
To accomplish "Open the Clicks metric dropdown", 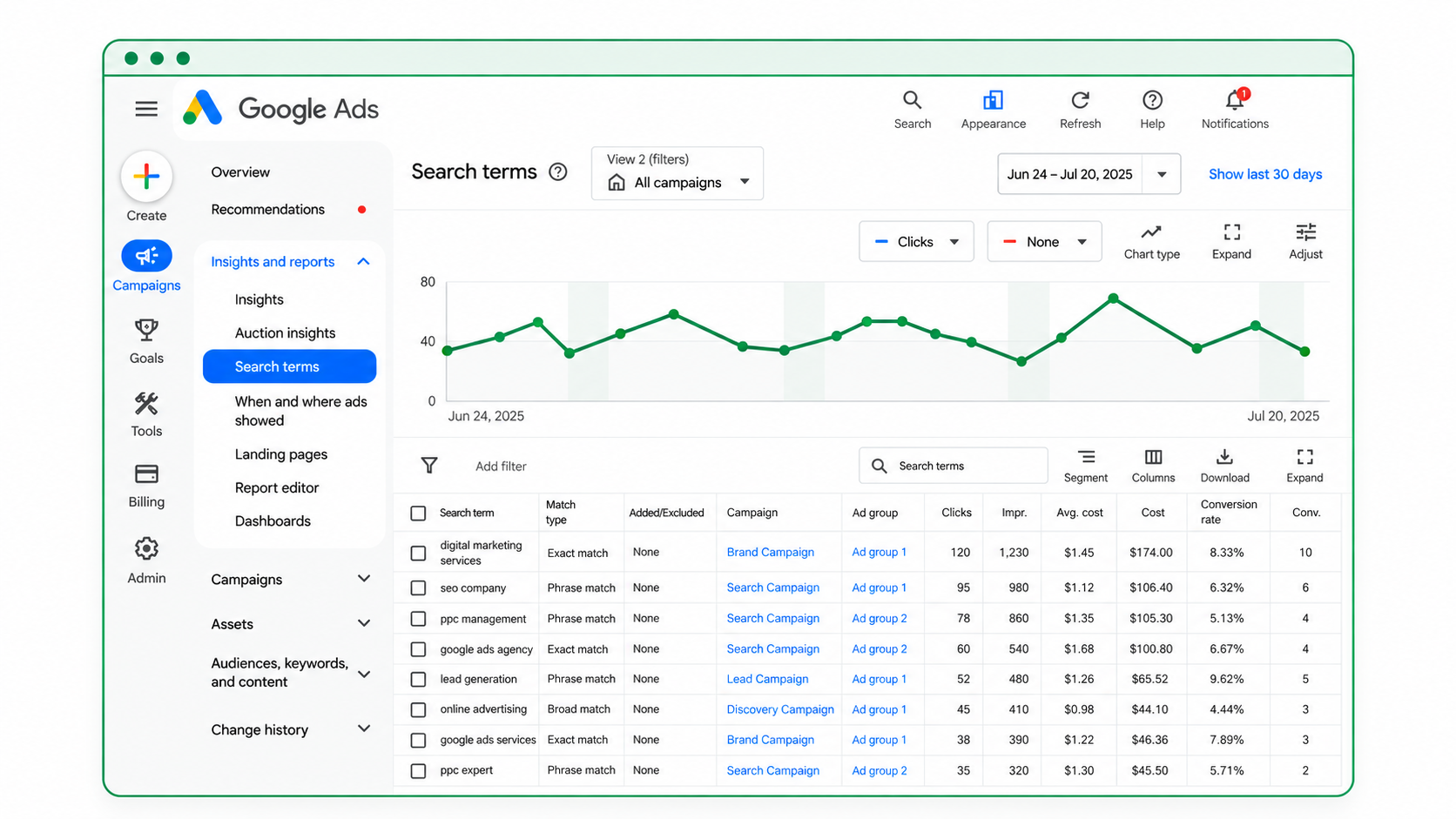I will 916,241.
